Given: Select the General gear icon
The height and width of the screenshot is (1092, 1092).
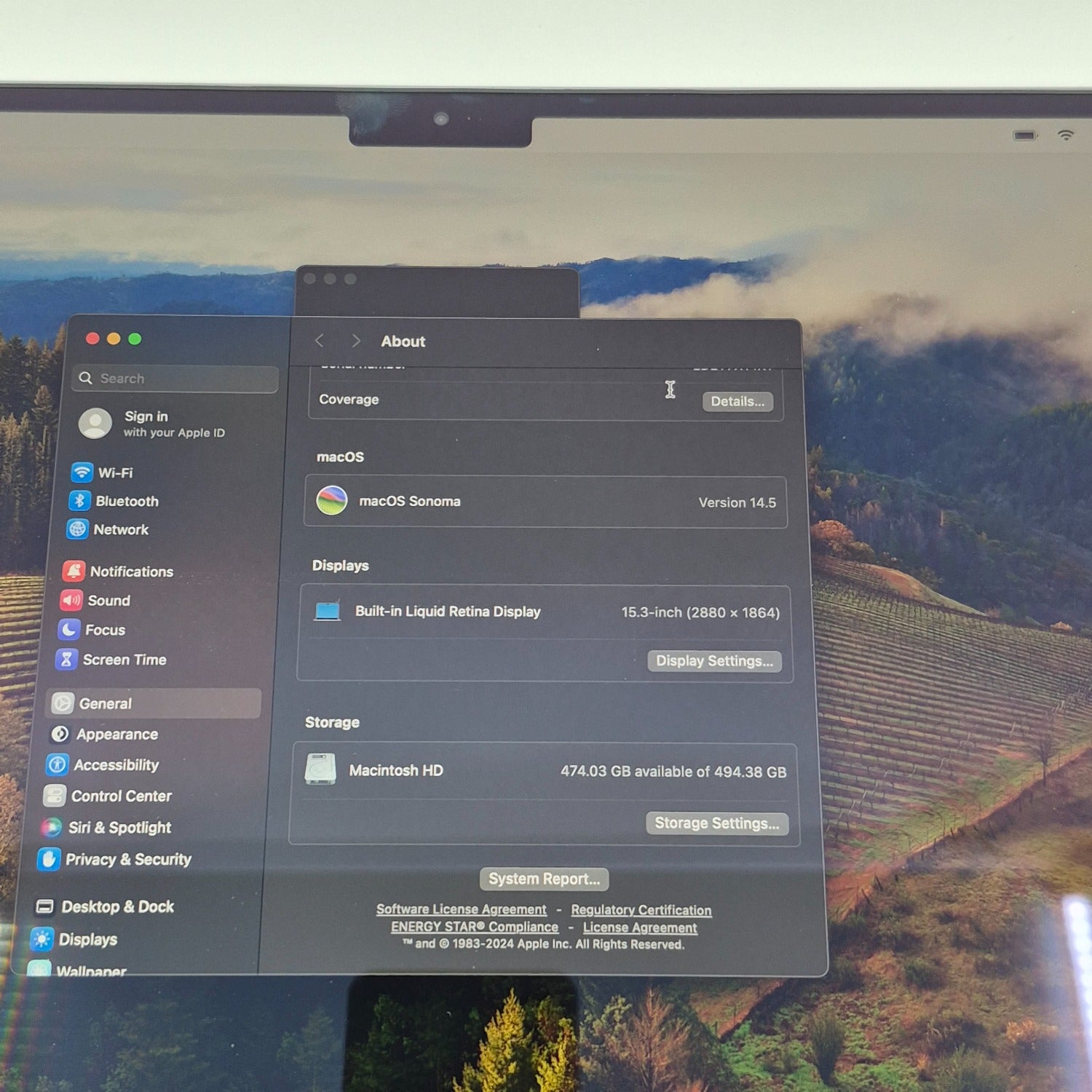Looking at the screenshot, I should [63, 703].
